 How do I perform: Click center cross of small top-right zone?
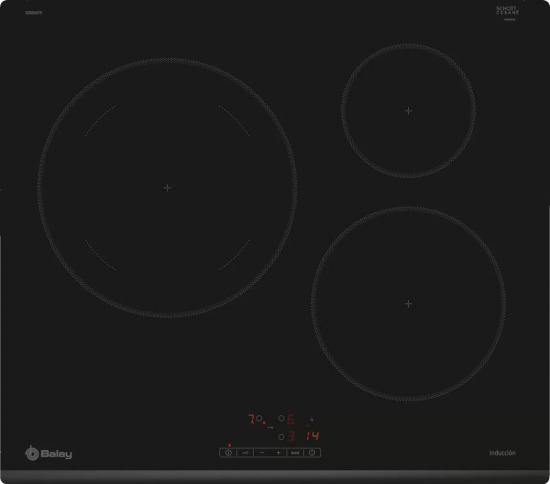pos(408,111)
